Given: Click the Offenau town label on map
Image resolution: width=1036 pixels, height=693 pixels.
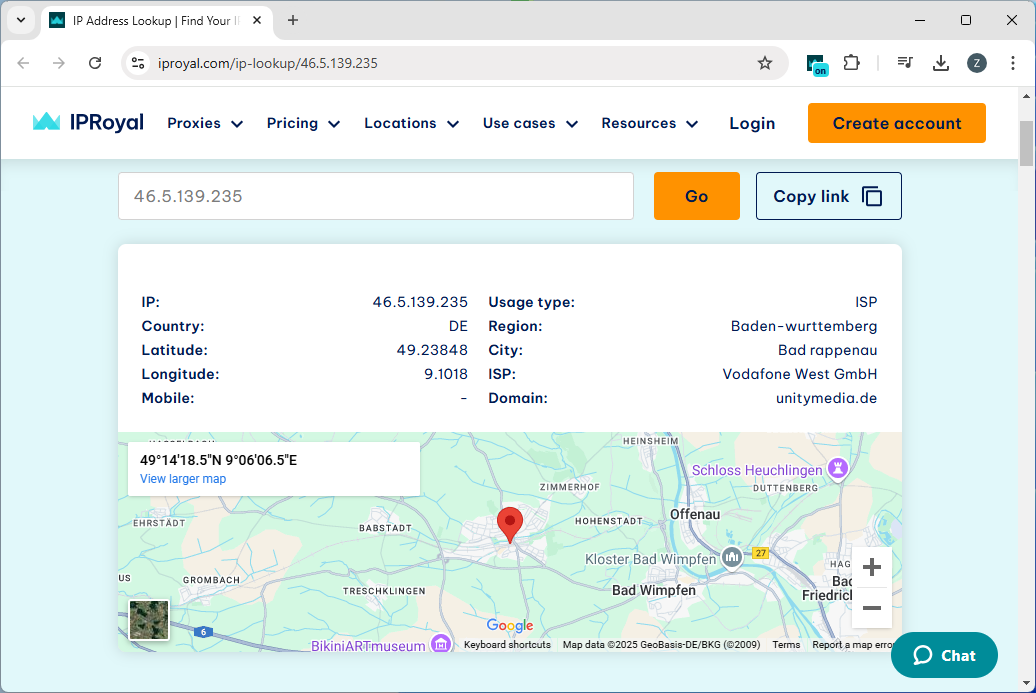Looking at the screenshot, I should tap(695, 514).
